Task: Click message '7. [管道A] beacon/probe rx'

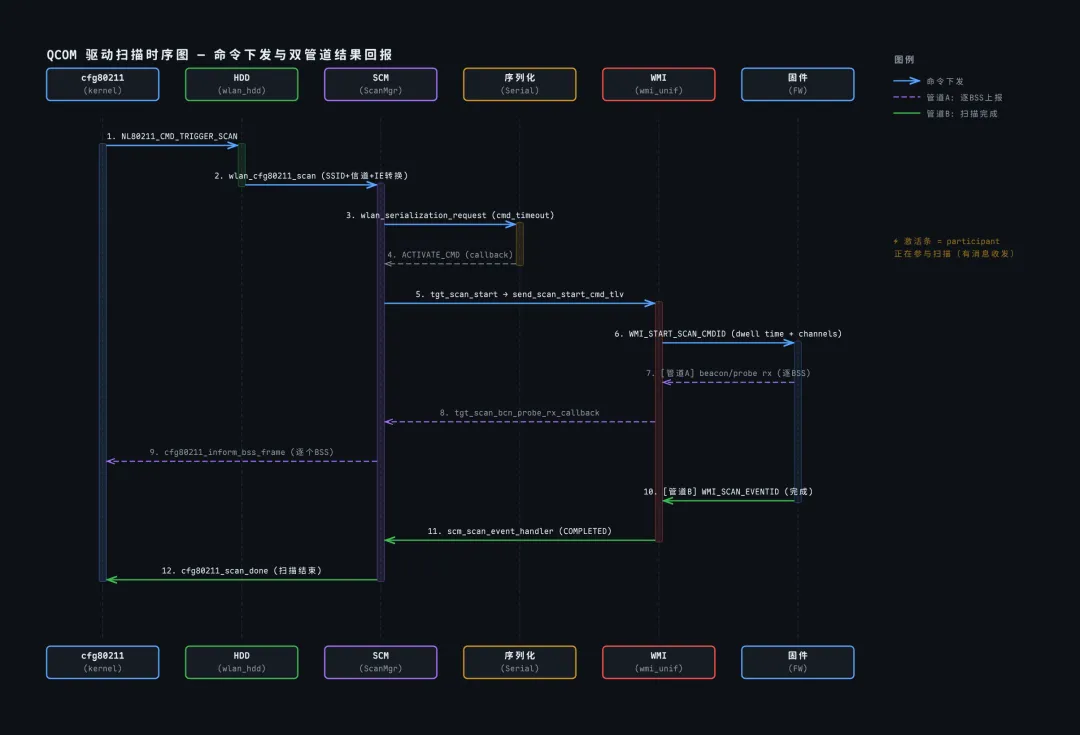Action: pyautogui.click(x=709, y=373)
